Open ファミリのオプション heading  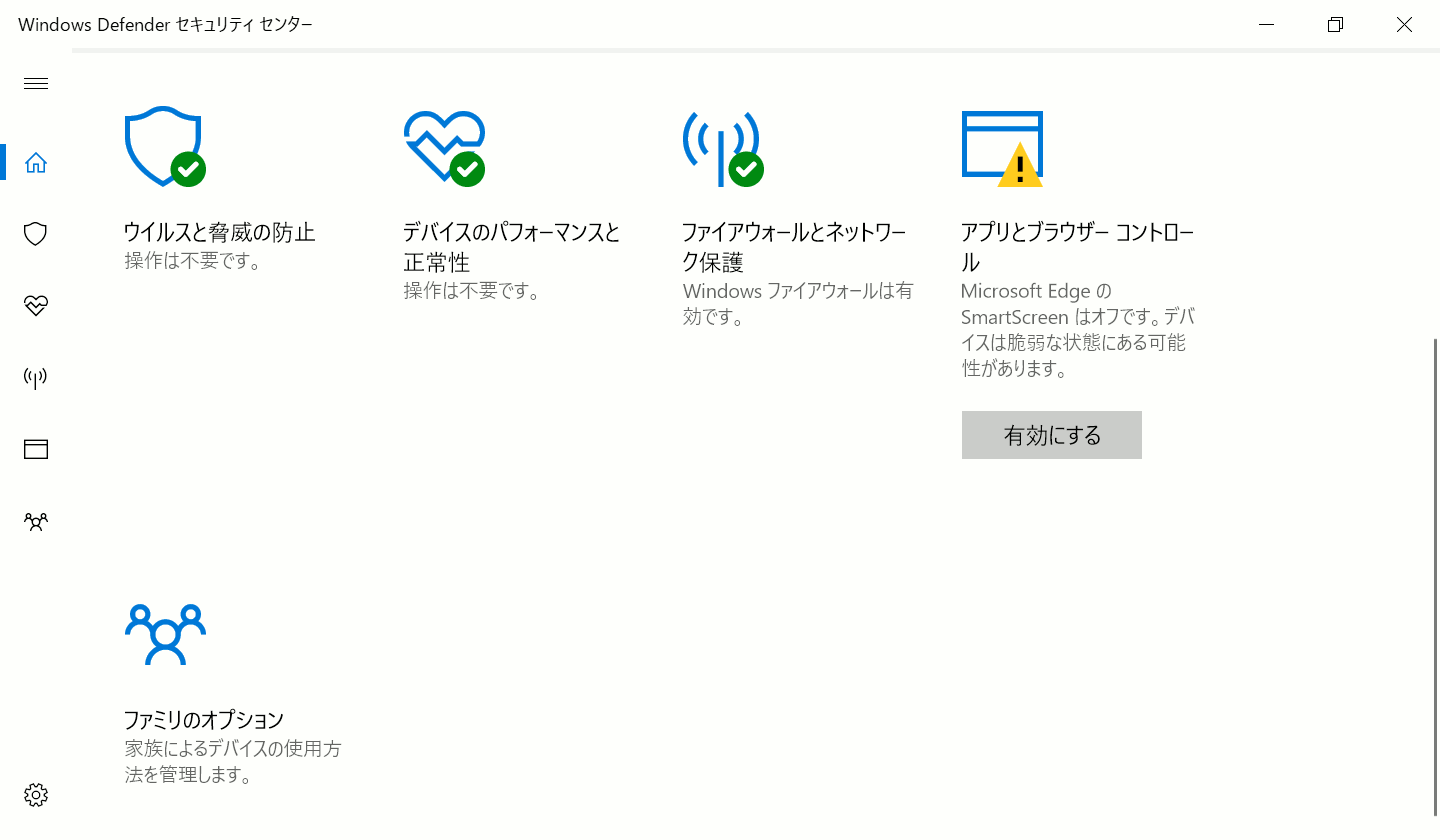point(204,720)
